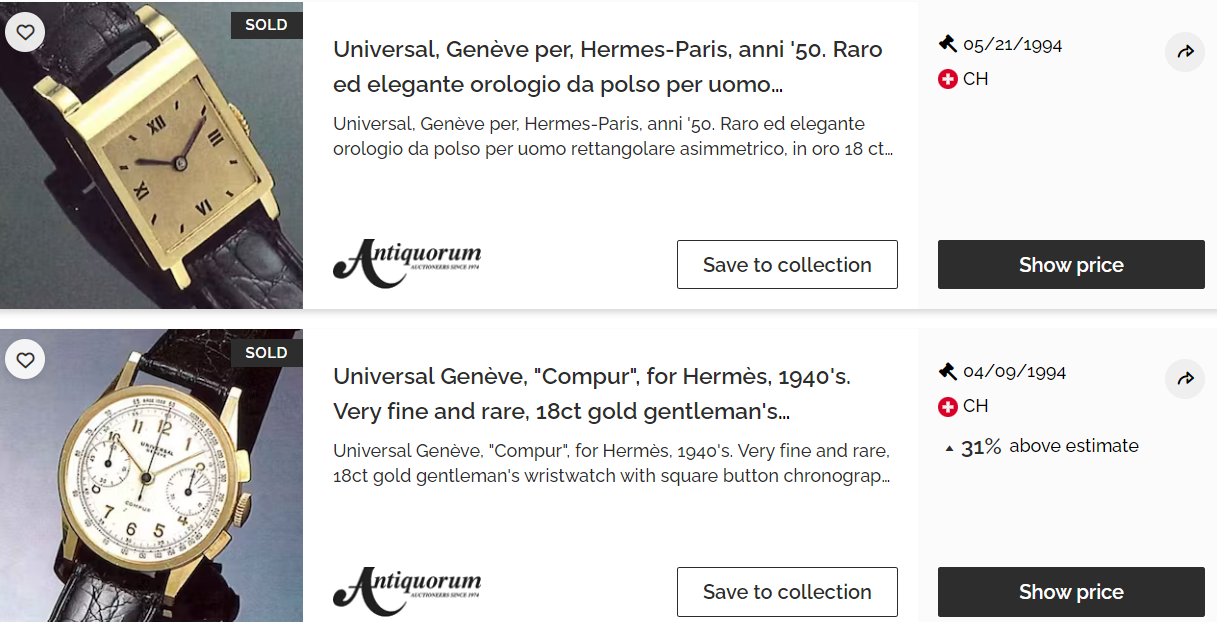Toggle the heart on the Compur chronograph lot
The width and height of the screenshot is (1217, 622).
click(x=25, y=359)
